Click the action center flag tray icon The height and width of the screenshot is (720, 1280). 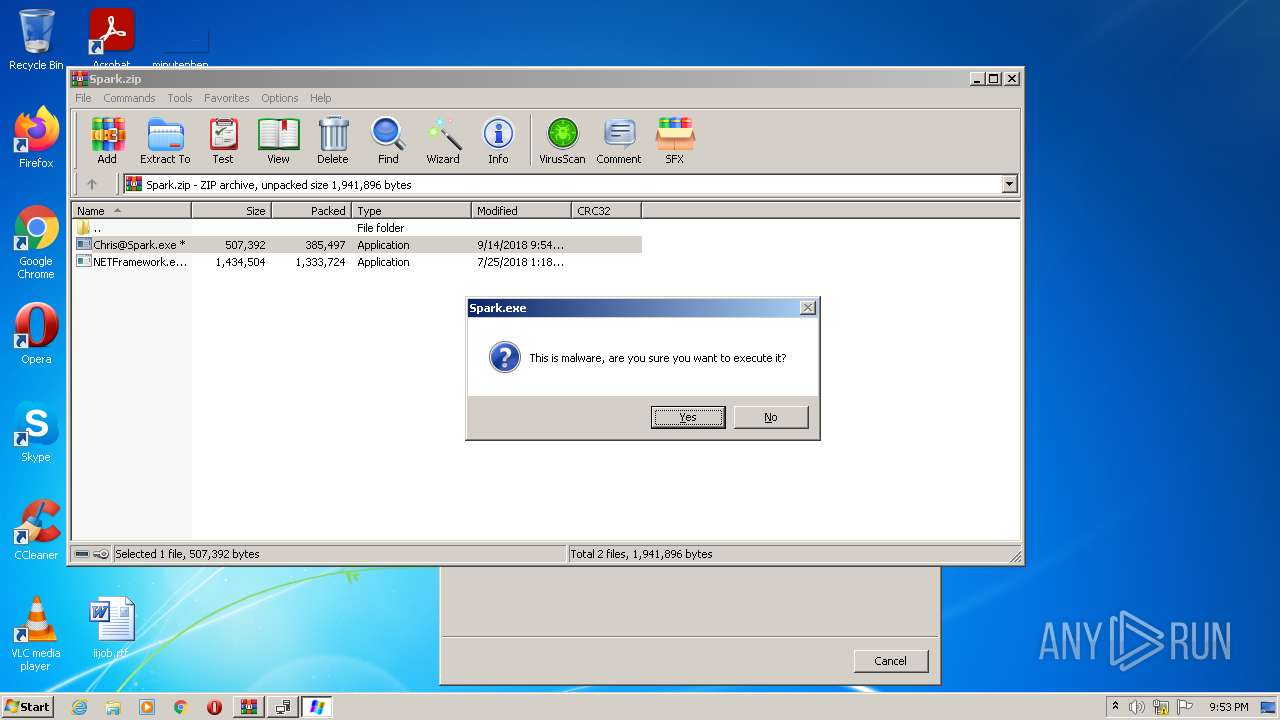click(1185, 707)
